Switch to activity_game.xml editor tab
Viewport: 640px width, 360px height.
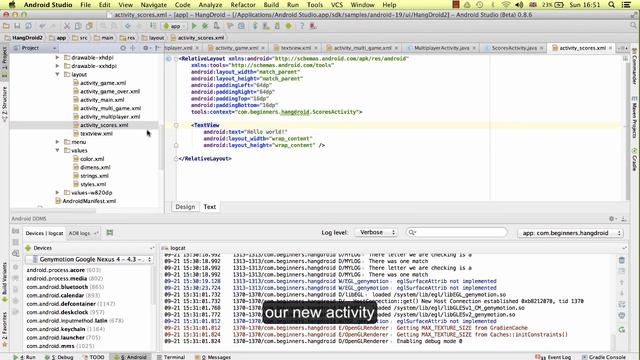[236, 48]
